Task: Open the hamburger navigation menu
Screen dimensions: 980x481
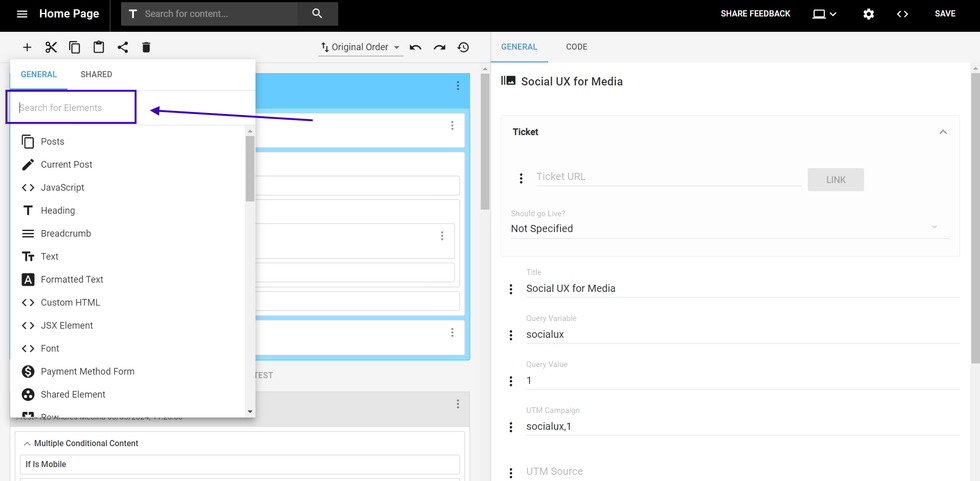Action: pos(22,14)
